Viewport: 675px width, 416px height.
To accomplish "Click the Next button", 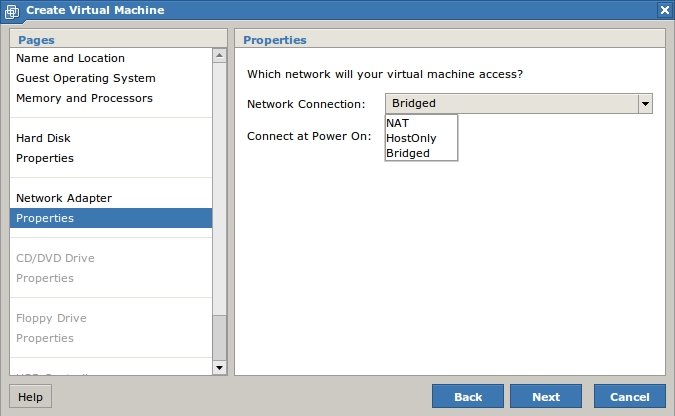I will point(546,397).
